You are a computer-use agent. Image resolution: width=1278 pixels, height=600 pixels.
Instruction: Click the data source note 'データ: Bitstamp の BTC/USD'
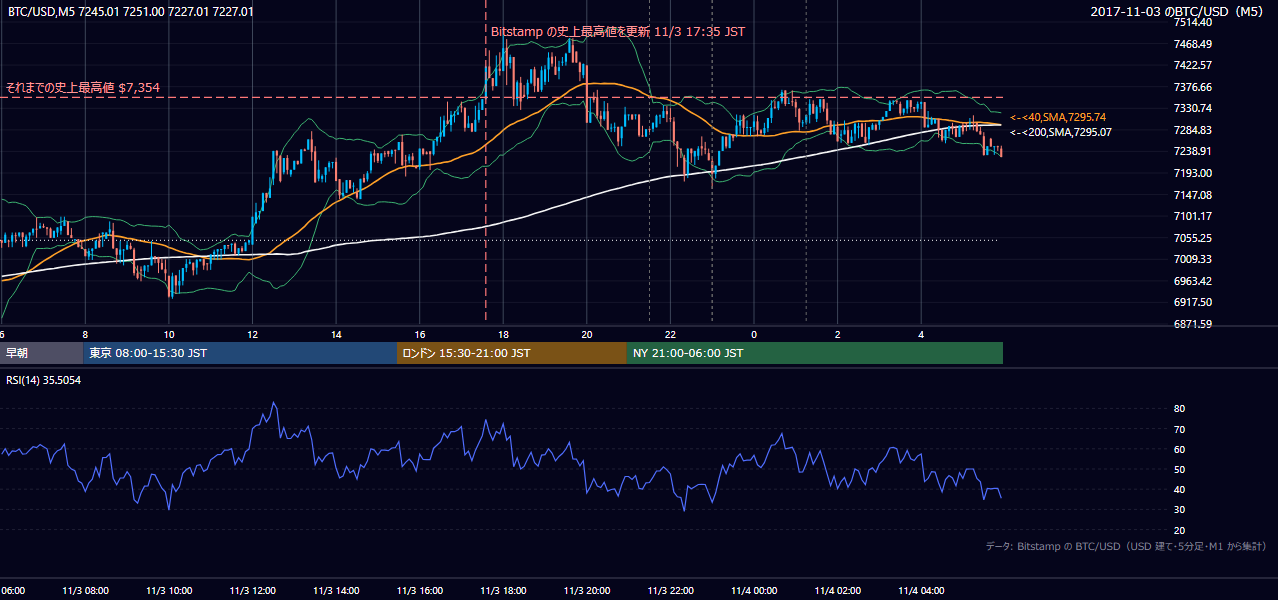[x=1126, y=546]
